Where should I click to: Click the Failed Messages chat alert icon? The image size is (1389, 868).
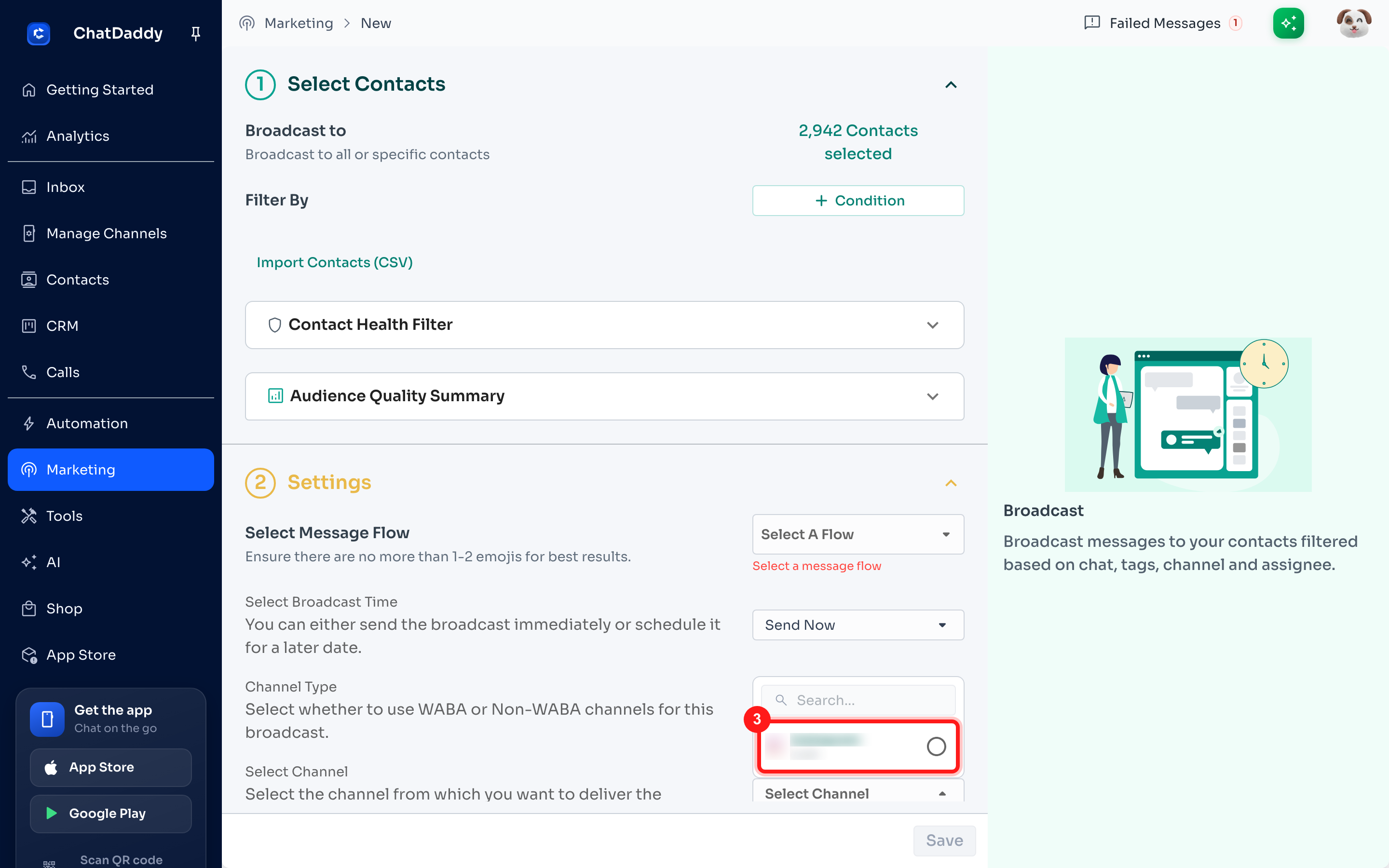pyautogui.click(x=1092, y=23)
